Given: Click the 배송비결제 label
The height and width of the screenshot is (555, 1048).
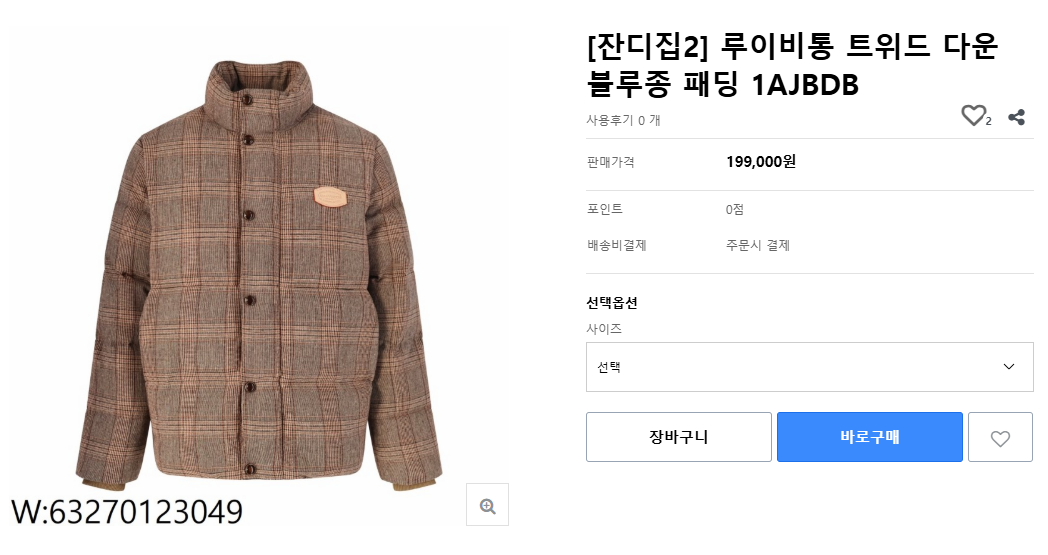Looking at the screenshot, I should point(616,245).
